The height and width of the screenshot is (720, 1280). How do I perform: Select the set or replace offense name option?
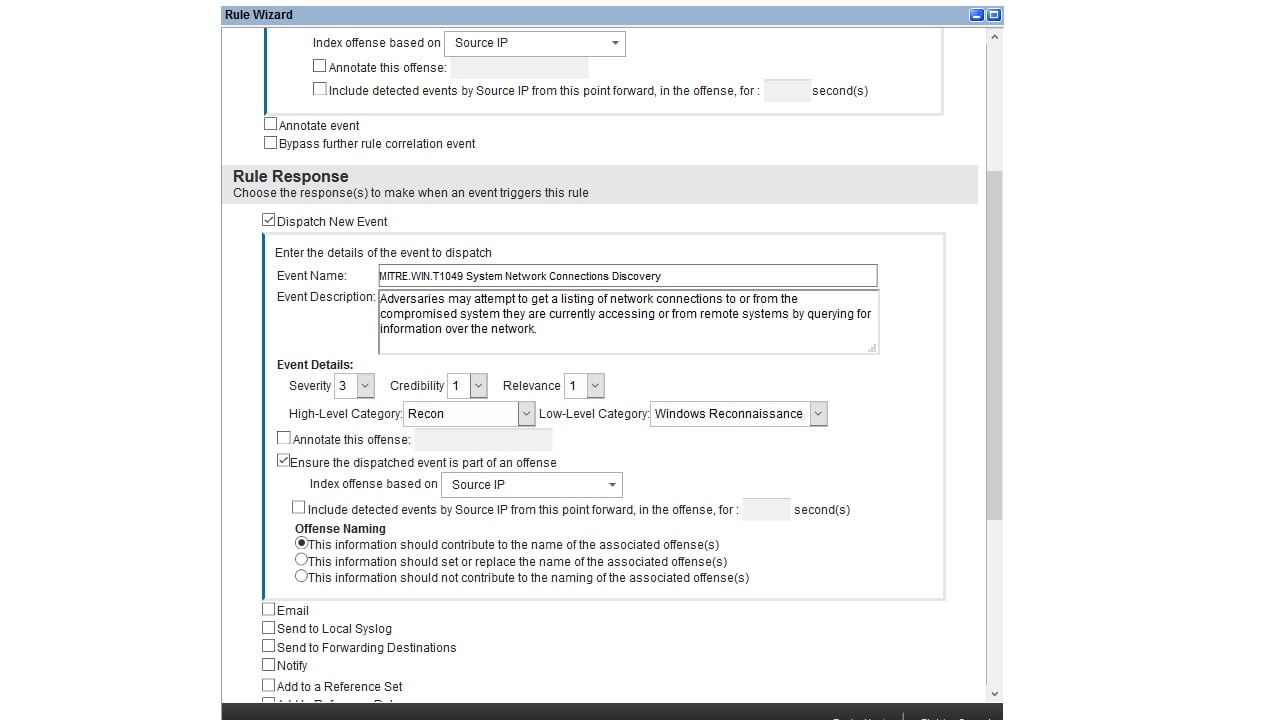pyautogui.click(x=301, y=559)
